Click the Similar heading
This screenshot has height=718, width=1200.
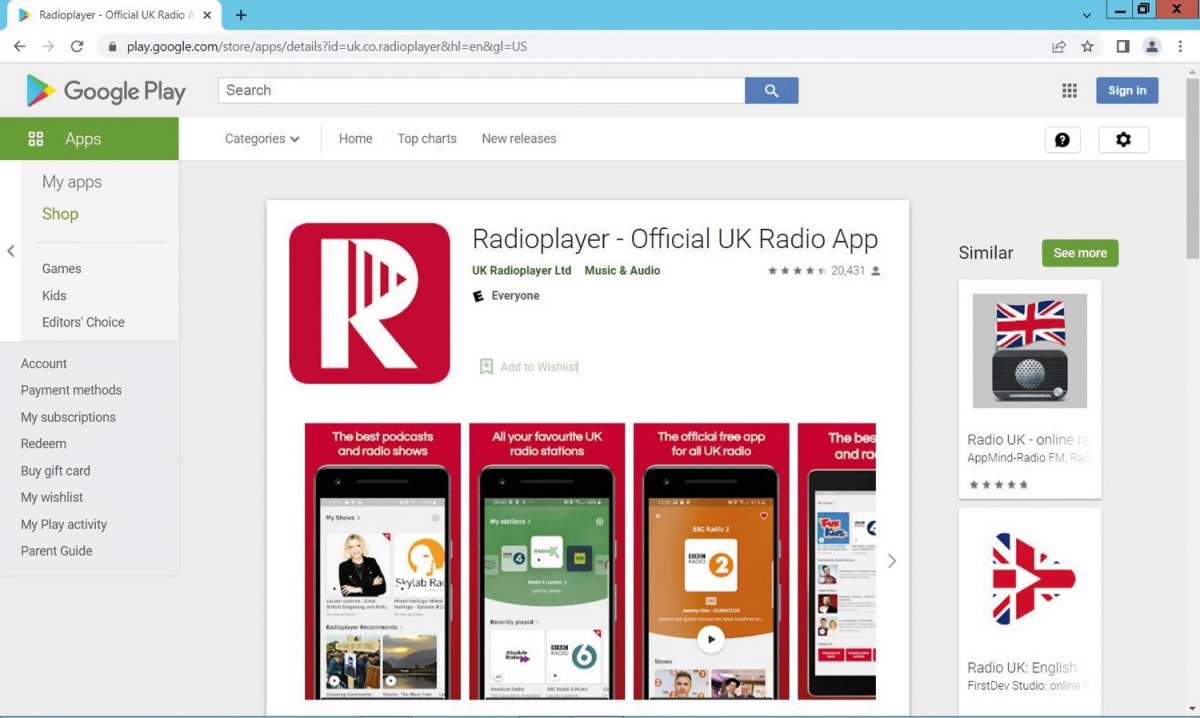tap(986, 253)
